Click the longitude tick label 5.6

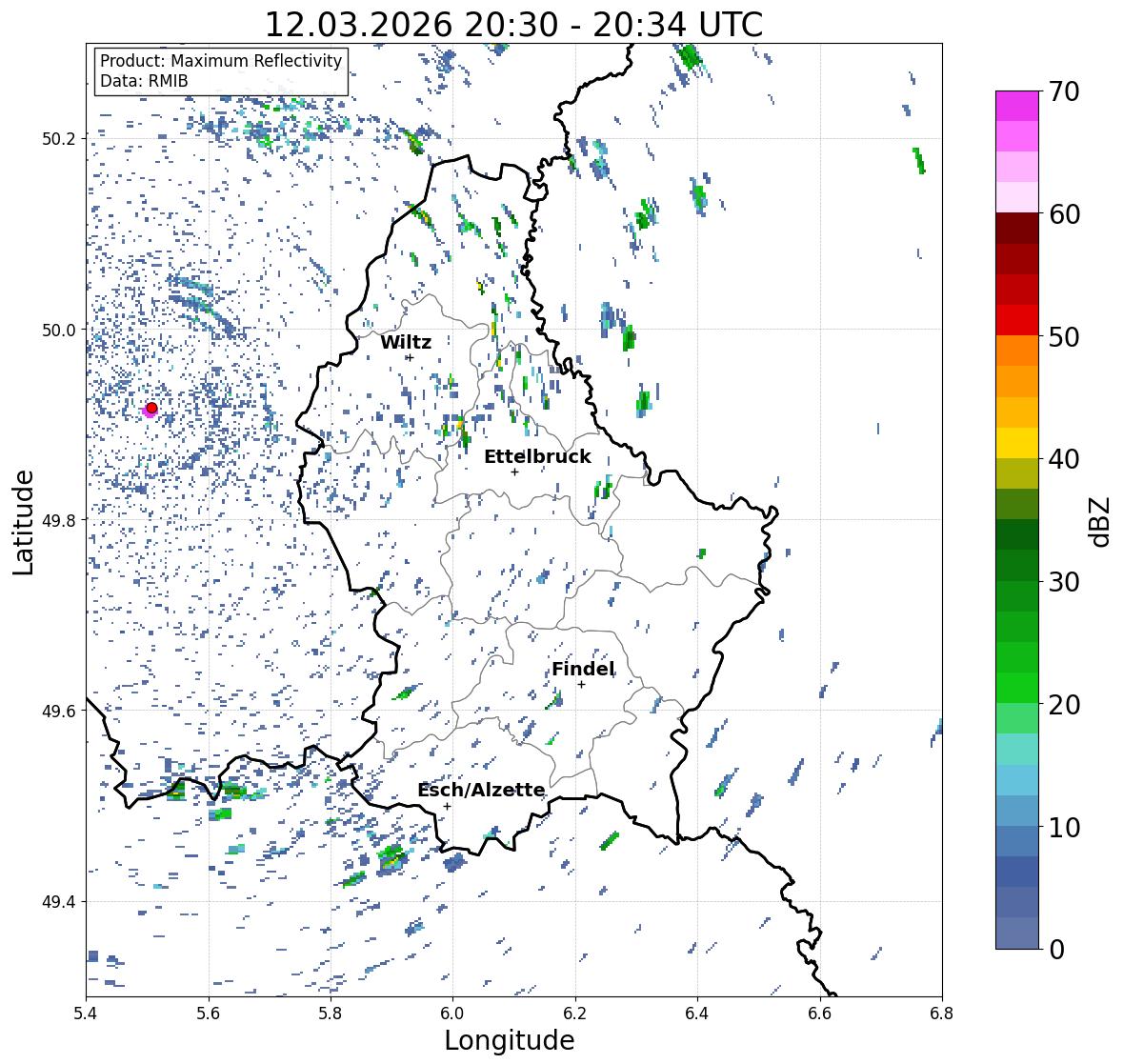coord(209,1013)
